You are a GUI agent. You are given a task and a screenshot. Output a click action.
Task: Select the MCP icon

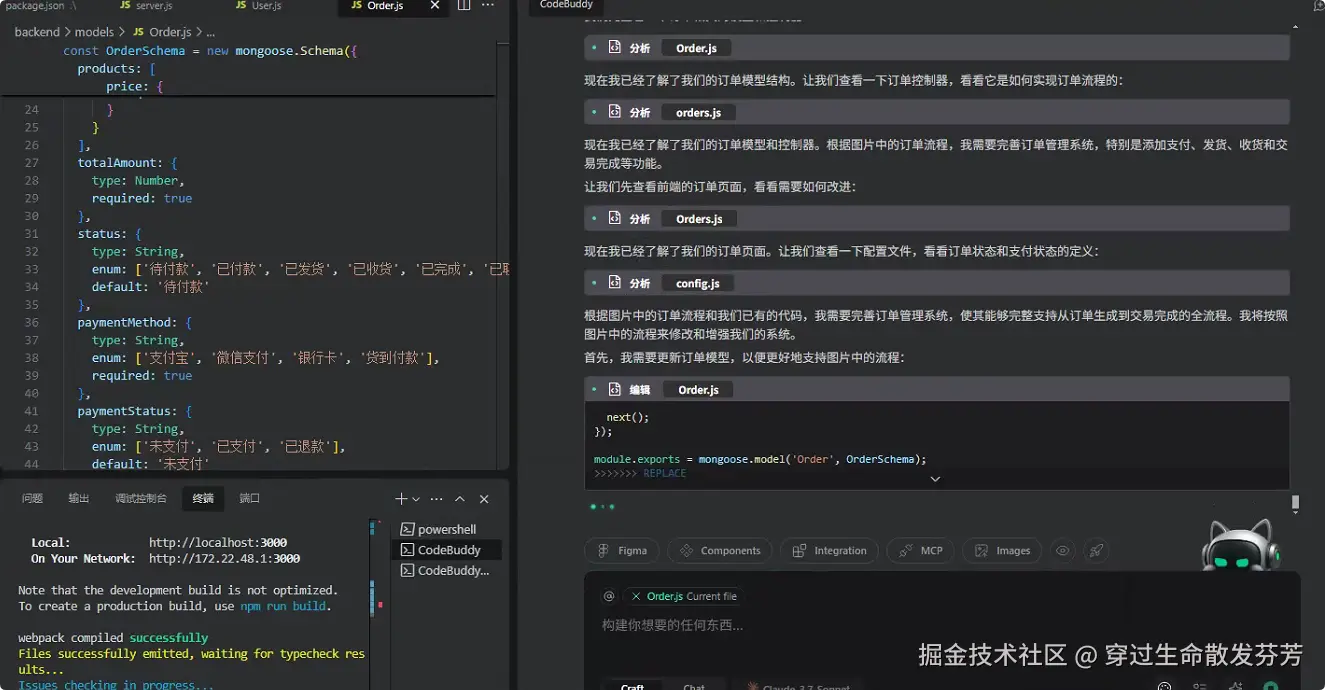[x=919, y=550]
